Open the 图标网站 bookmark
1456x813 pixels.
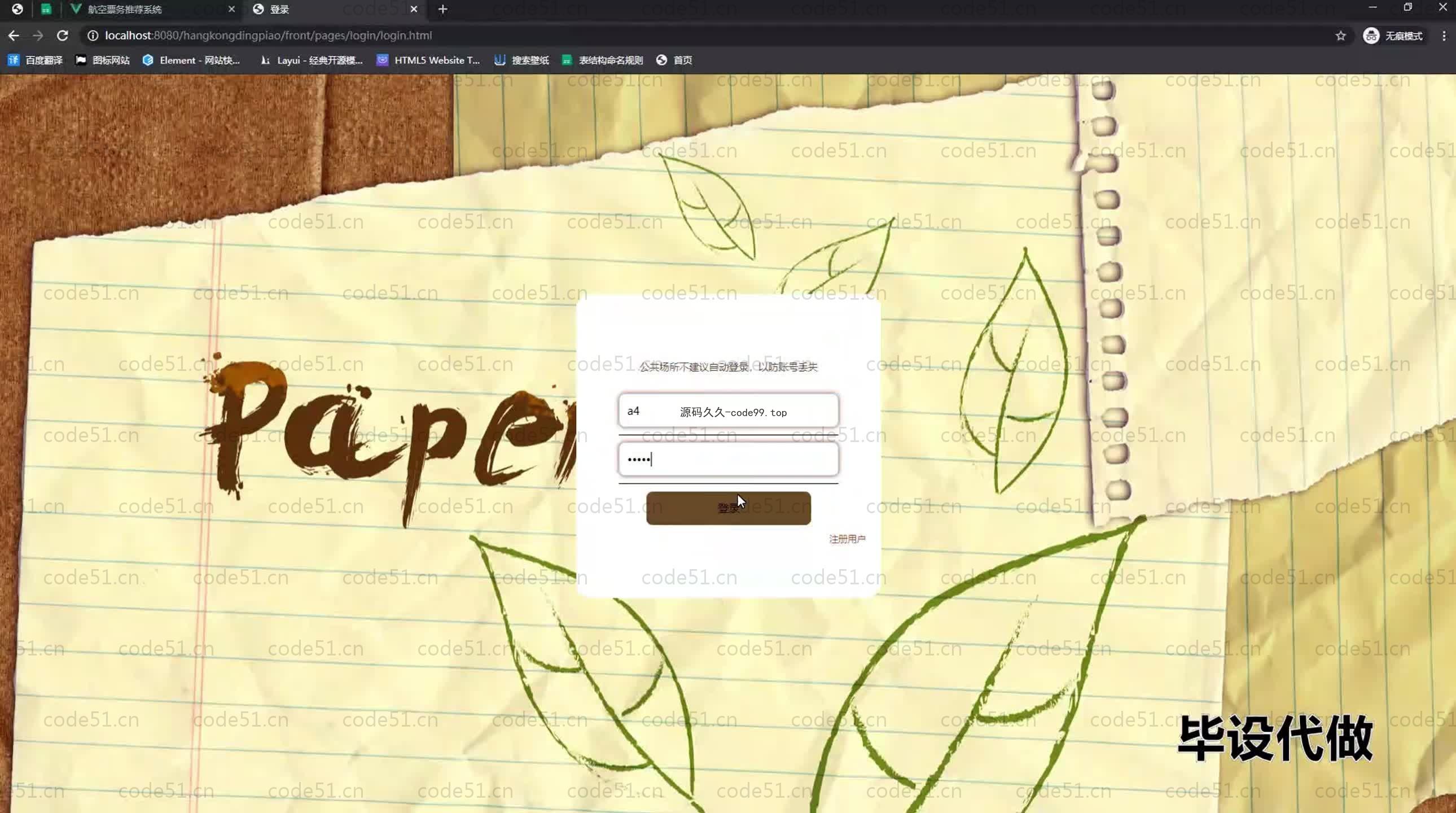(103, 60)
